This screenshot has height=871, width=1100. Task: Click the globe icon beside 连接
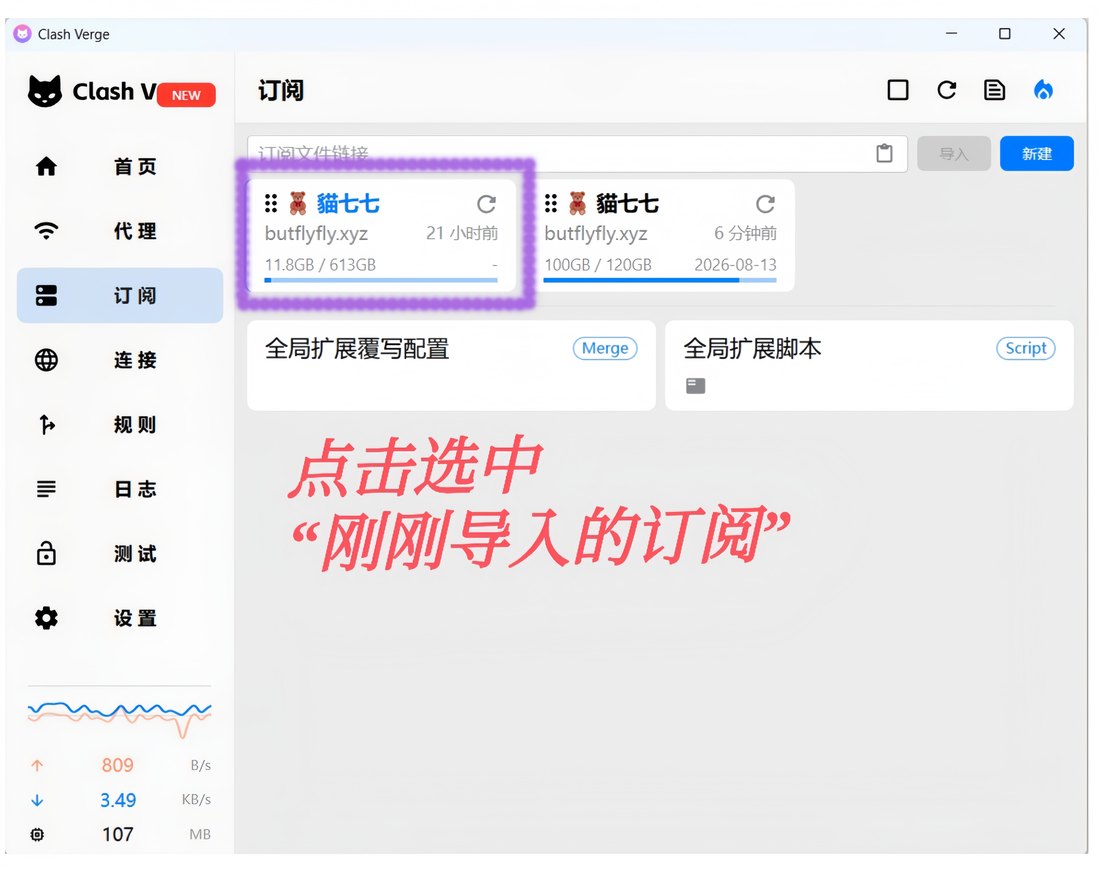click(x=46, y=360)
